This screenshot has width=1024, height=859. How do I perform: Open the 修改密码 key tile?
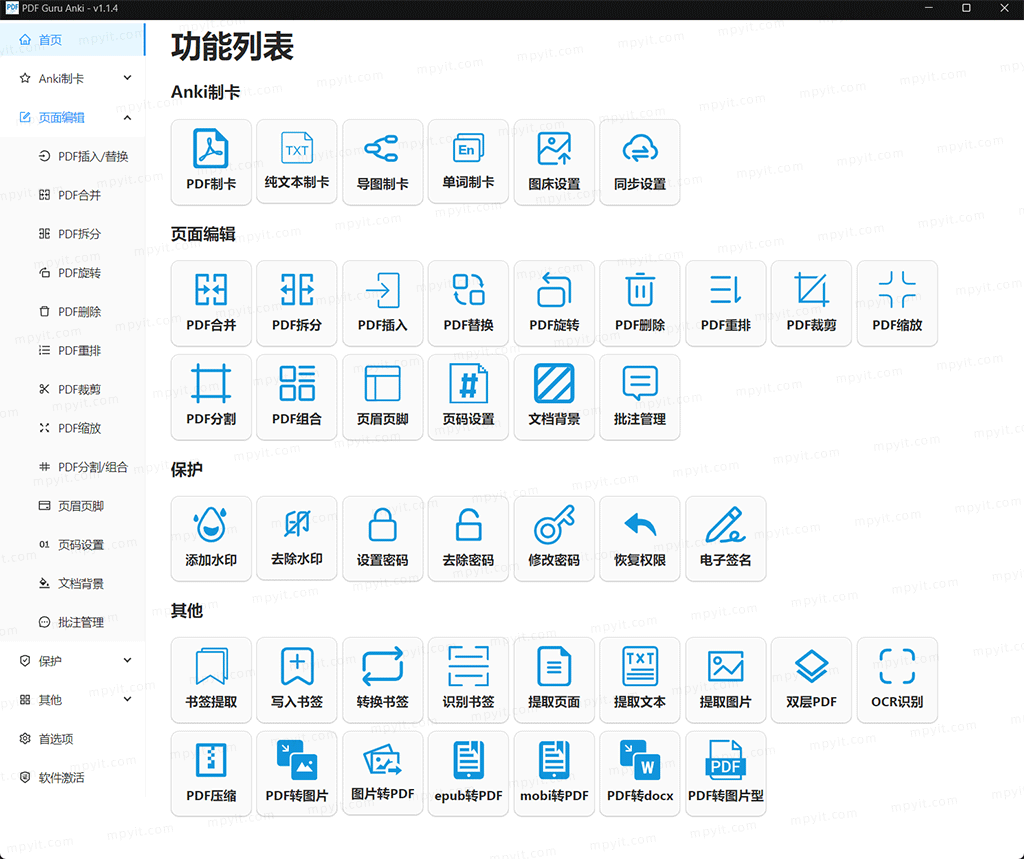554,538
